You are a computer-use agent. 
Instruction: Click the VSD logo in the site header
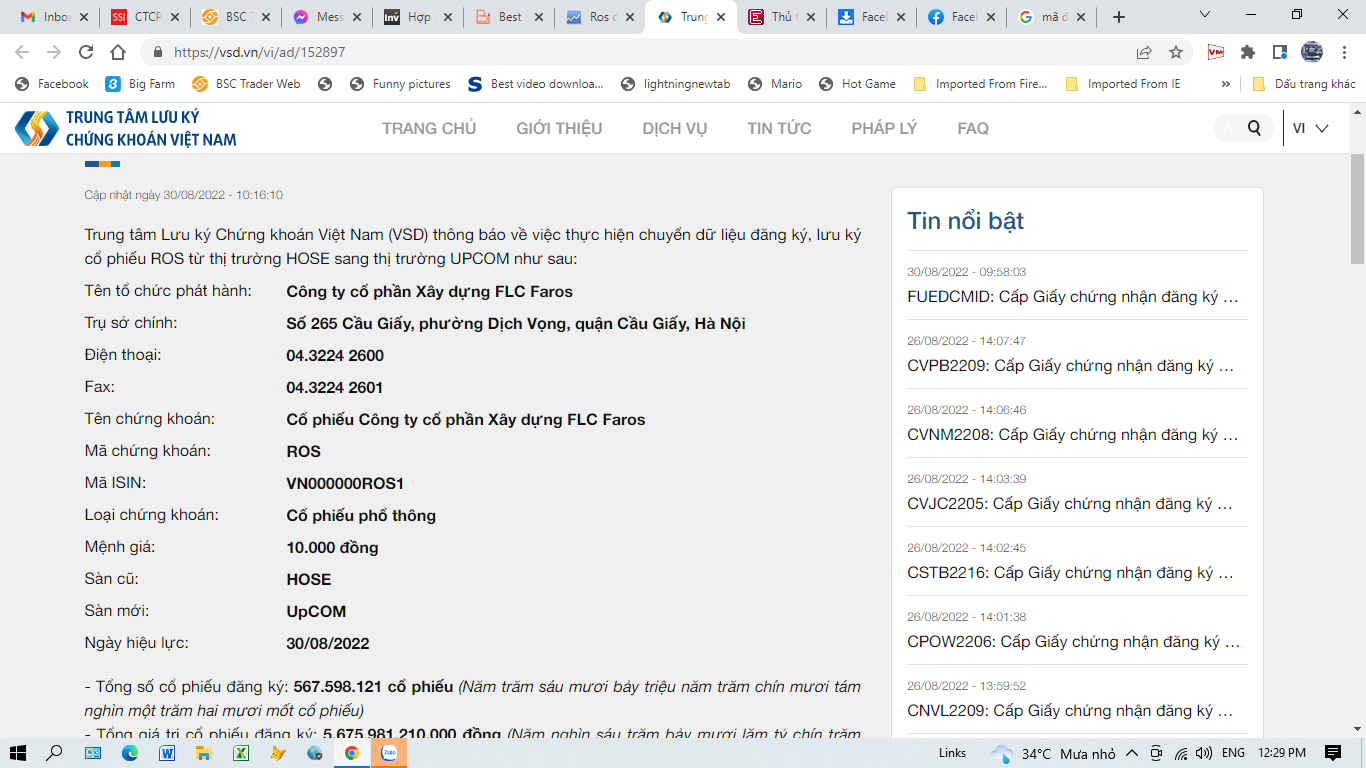125,128
